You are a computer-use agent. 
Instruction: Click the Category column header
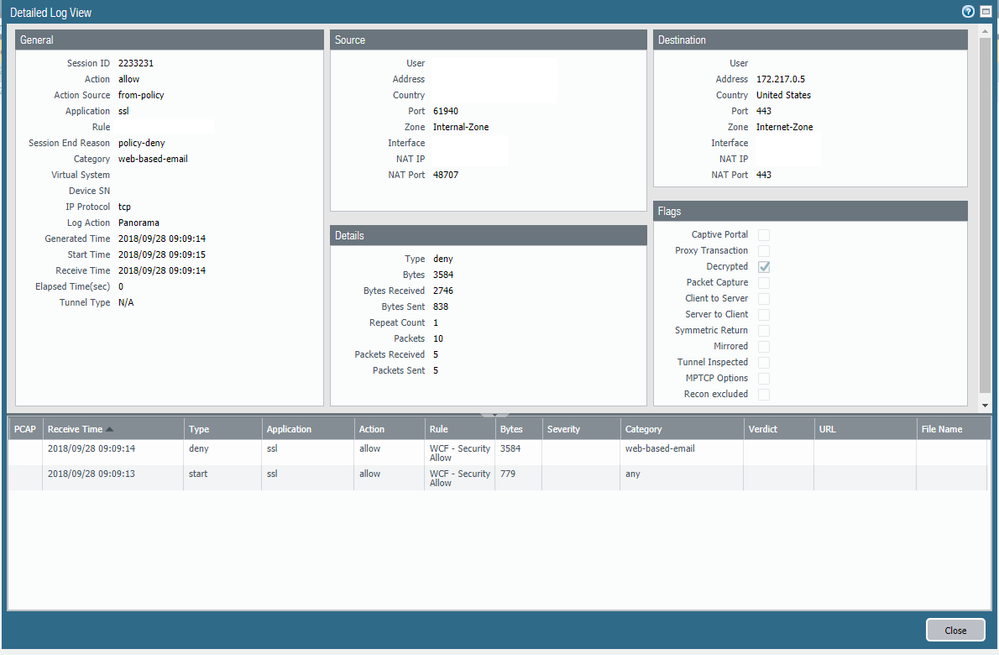(x=644, y=429)
